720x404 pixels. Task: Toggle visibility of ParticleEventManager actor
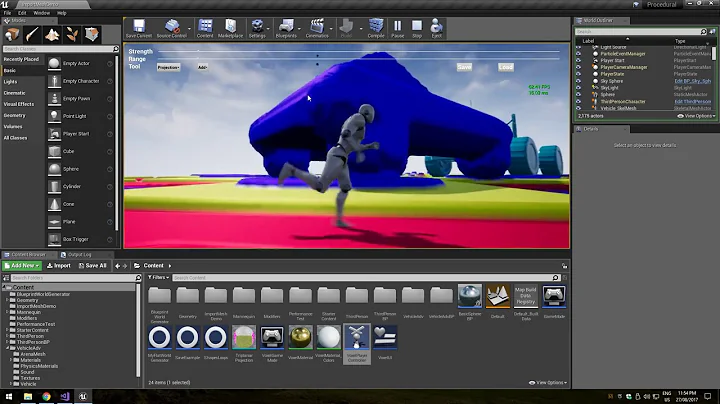tap(579, 54)
